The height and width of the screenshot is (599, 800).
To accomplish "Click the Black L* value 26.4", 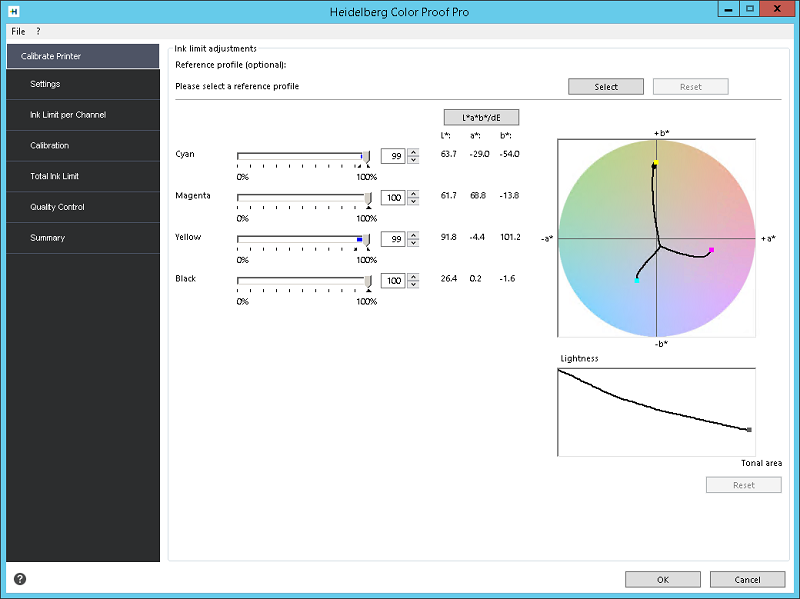I will click(x=448, y=279).
